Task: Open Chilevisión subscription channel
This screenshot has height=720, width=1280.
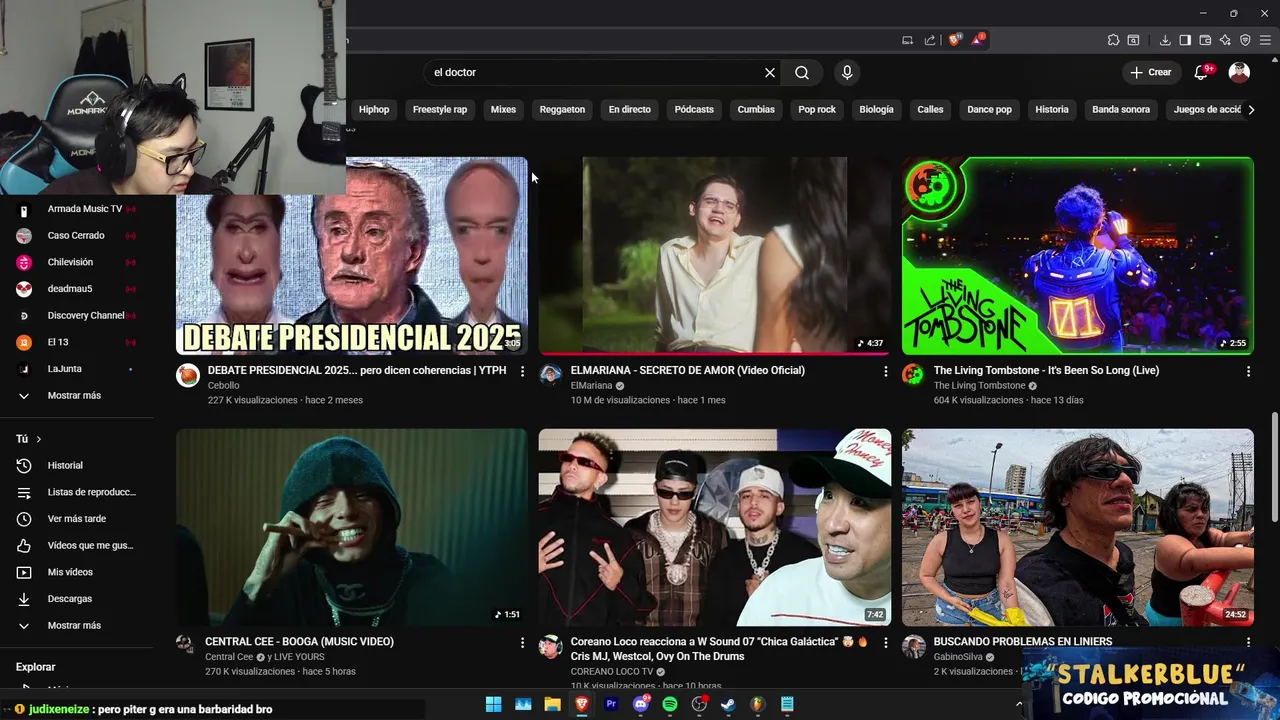Action: coord(77,262)
